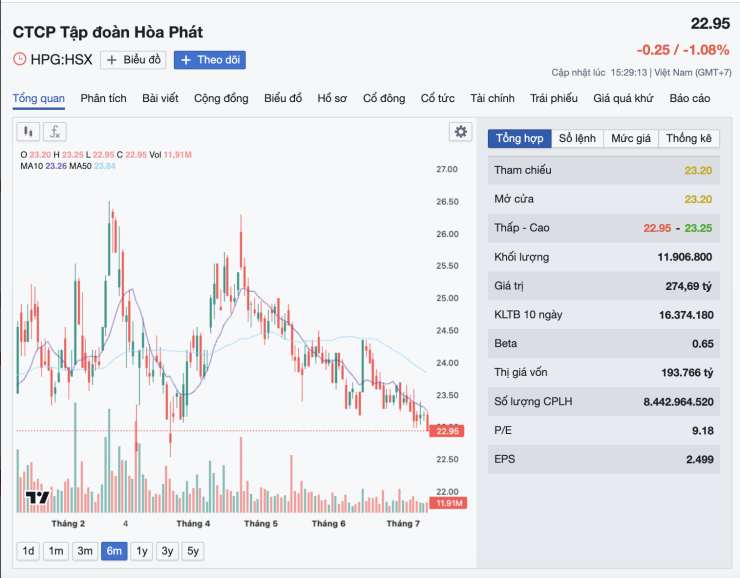Select the Mức giá panel tab
This screenshot has height=578, width=740.
(631, 138)
